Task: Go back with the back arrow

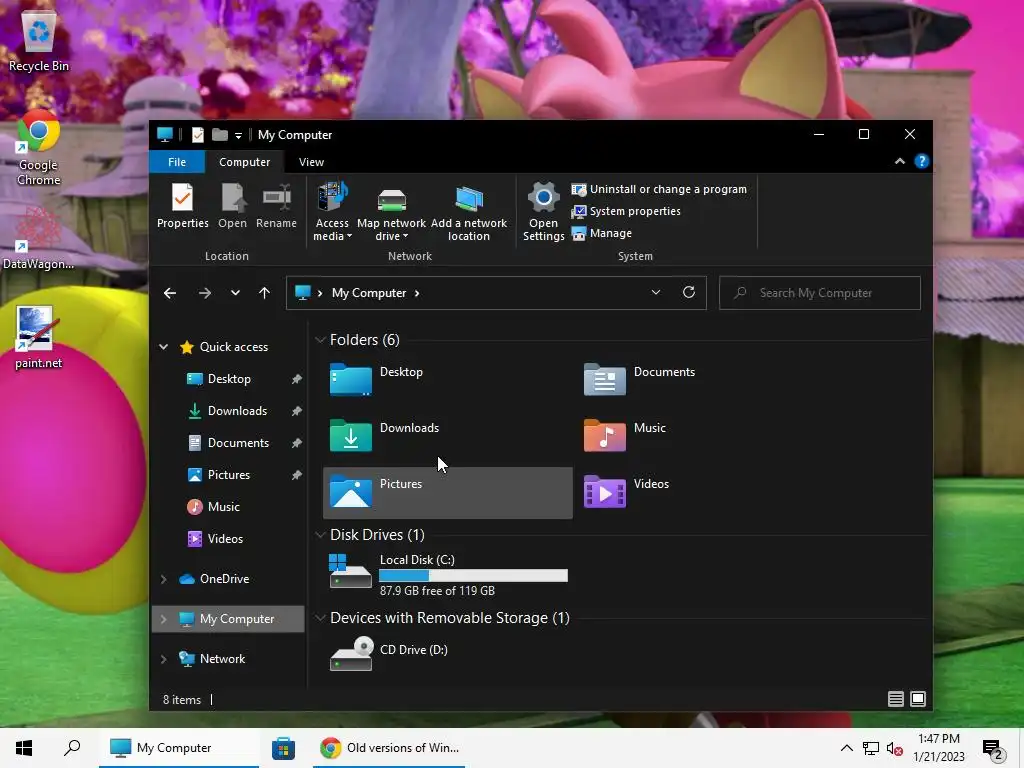Action: click(170, 293)
